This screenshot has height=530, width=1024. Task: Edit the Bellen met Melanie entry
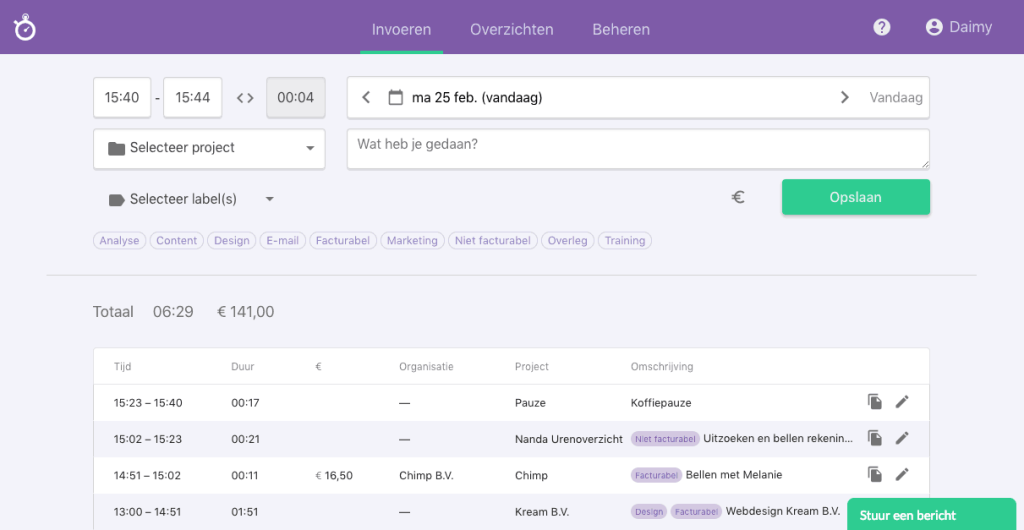click(x=902, y=475)
